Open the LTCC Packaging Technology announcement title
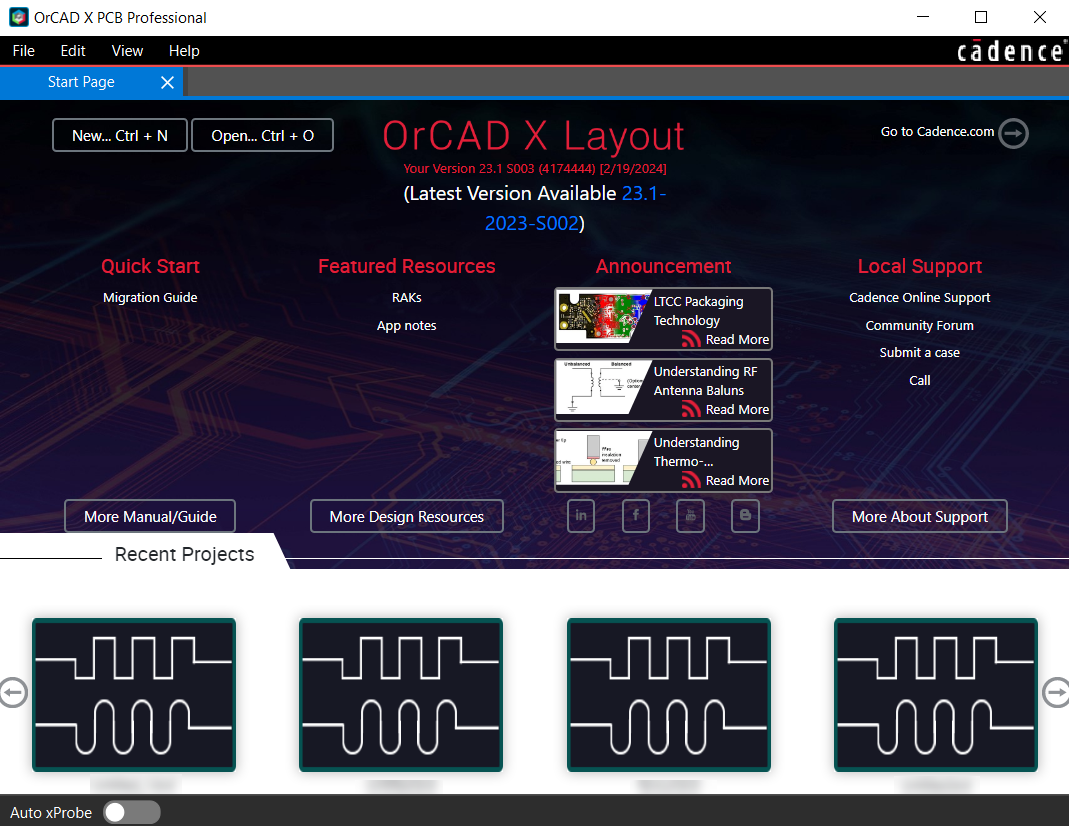This screenshot has height=826, width=1069. pos(698,311)
